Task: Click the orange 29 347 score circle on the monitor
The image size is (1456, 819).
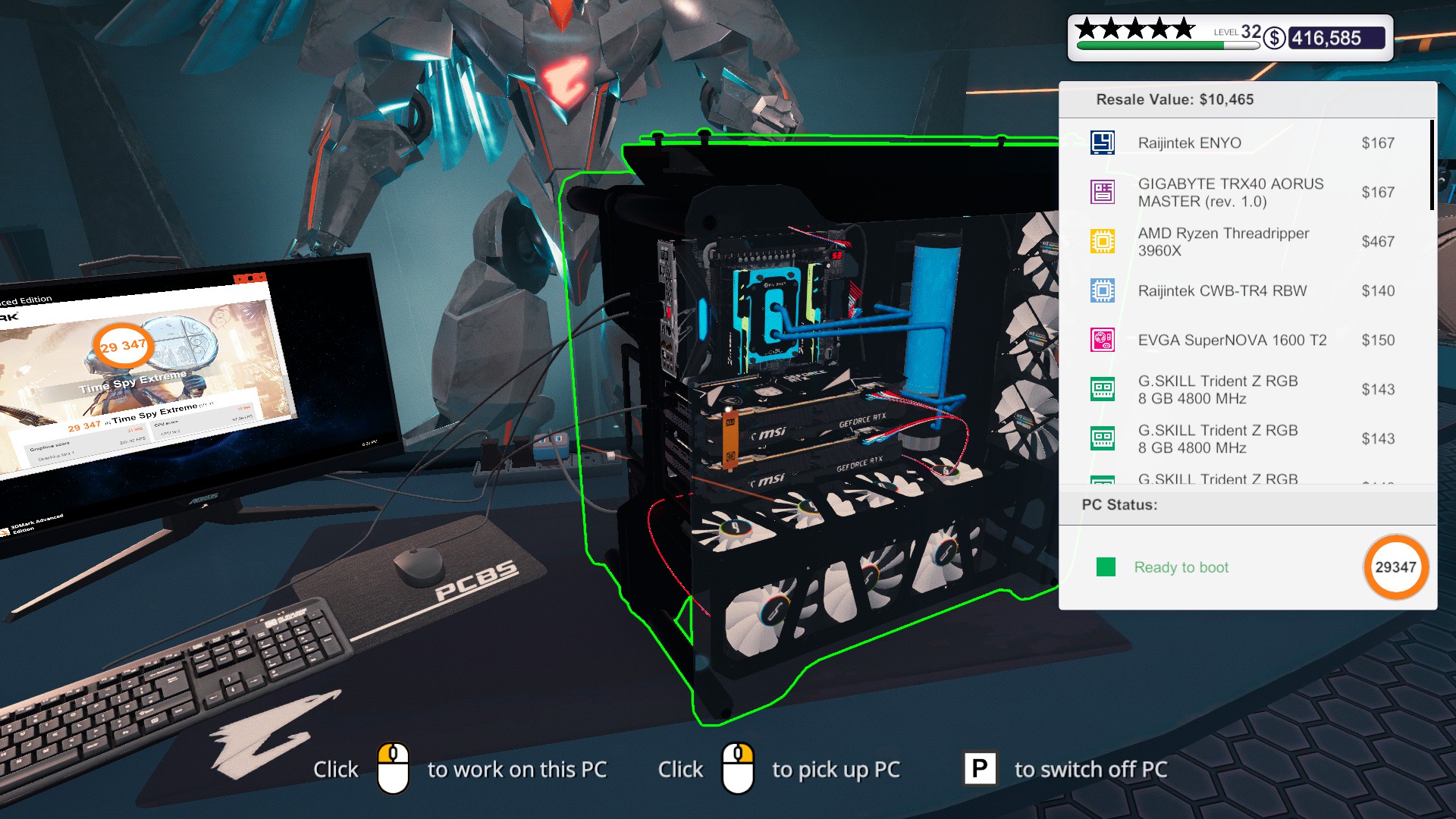Action: [x=122, y=347]
